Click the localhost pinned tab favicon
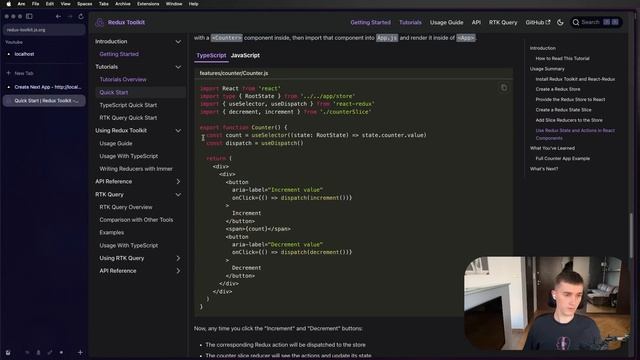 tap(9, 54)
